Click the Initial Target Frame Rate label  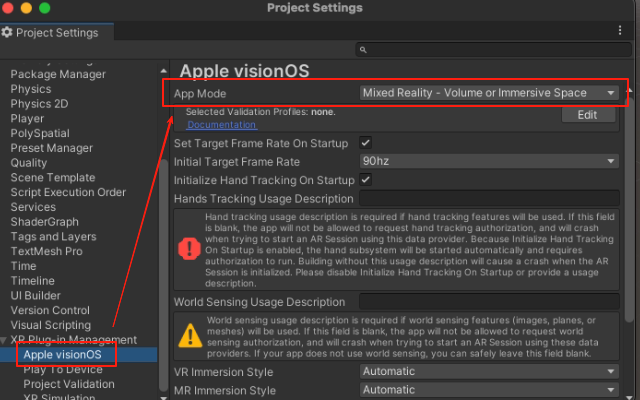237,162
